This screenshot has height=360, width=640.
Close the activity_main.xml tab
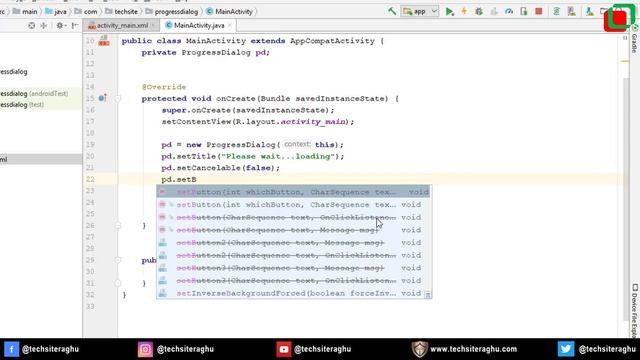(x=153, y=25)
